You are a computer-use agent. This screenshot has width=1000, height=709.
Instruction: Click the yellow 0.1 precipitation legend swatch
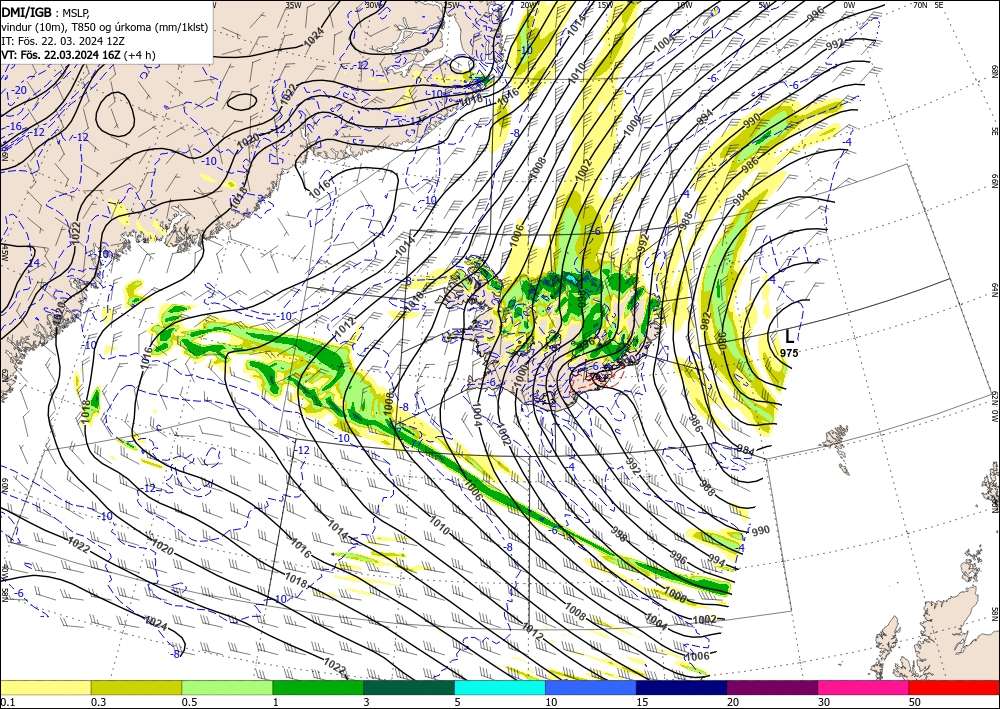point(45,687)
